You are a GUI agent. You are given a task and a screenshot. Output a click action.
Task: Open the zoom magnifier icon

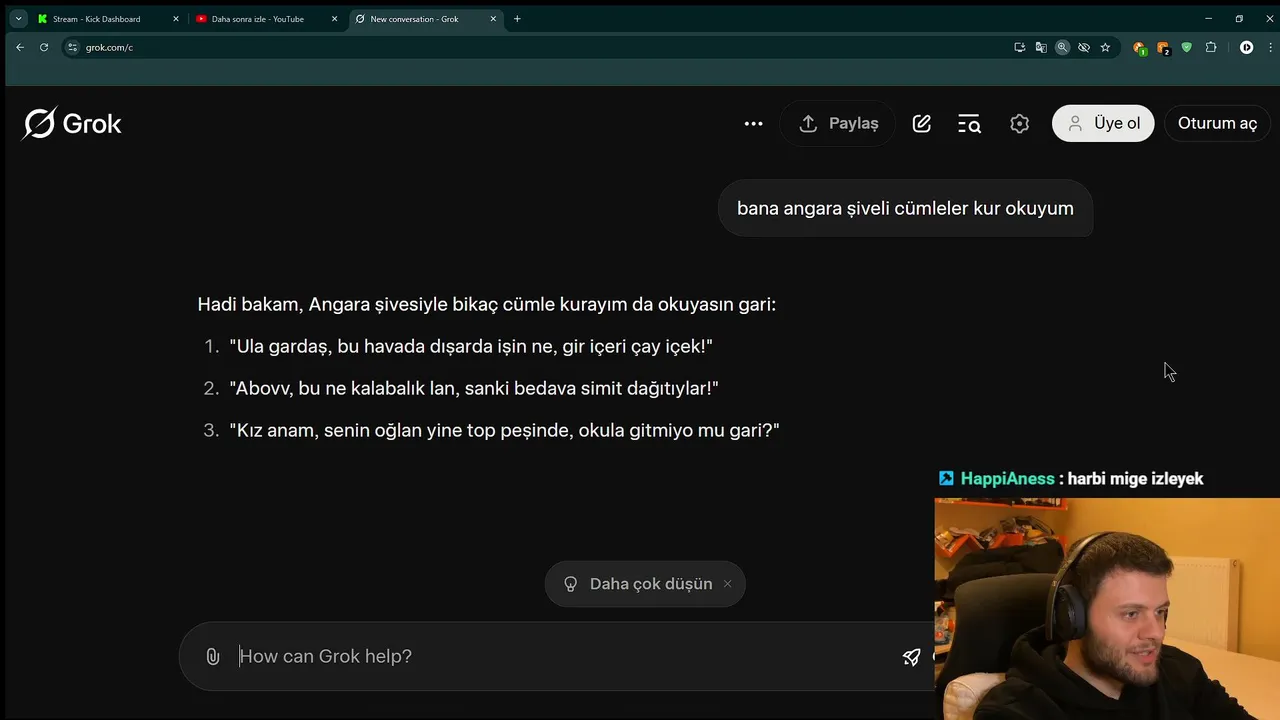(x=1062, y=47)
